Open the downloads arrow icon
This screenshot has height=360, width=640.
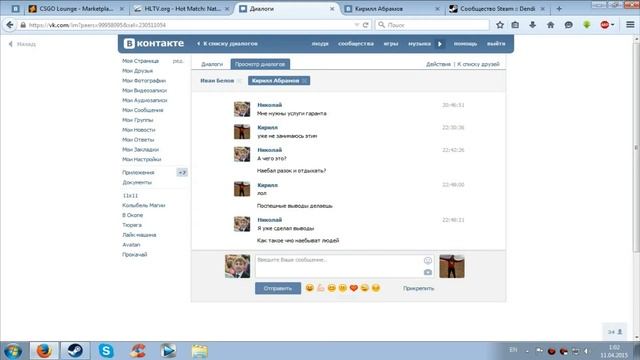tap(533, 25)
